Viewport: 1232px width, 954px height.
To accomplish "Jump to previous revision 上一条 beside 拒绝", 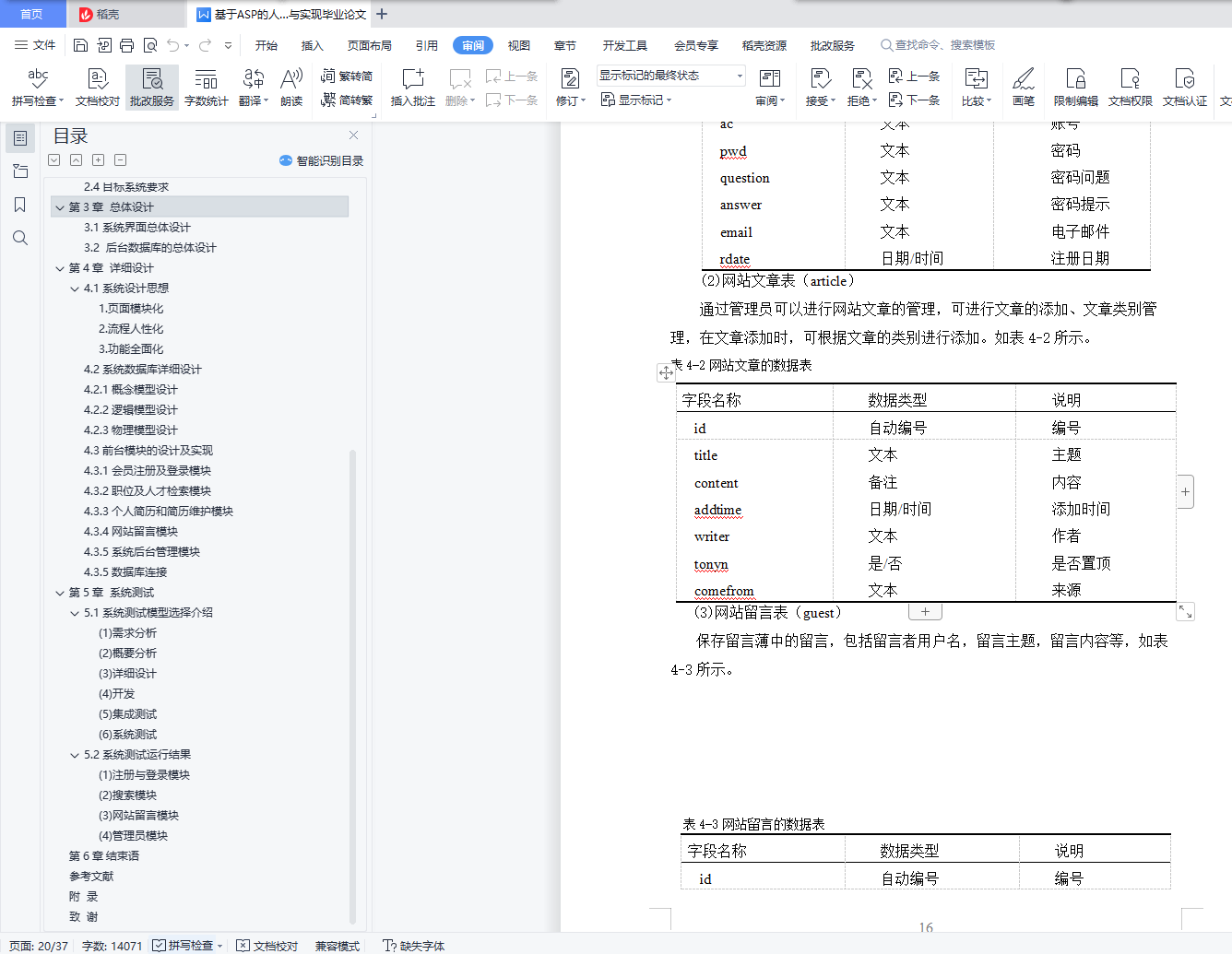I will (x=915, y=76).
